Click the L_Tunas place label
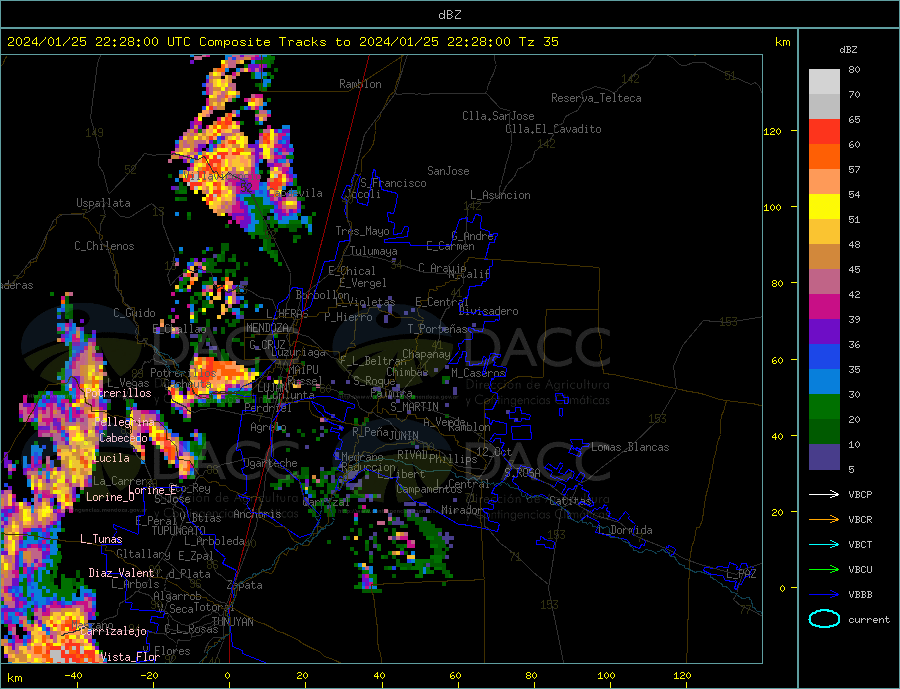The image size is (900, 689). pos(101,539)
